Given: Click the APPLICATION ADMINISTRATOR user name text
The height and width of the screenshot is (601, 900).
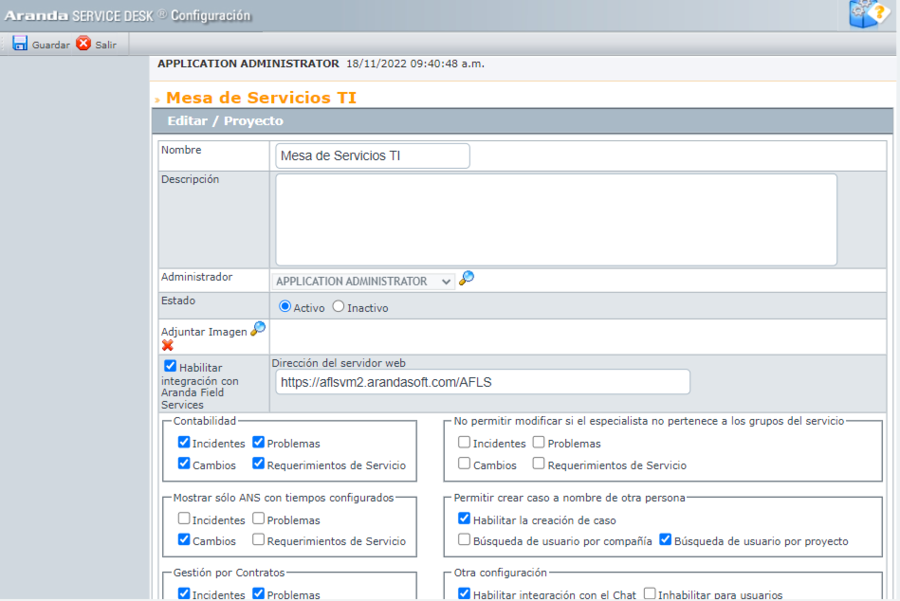Looking at the screenshot, I should click(x=248, y=64).
